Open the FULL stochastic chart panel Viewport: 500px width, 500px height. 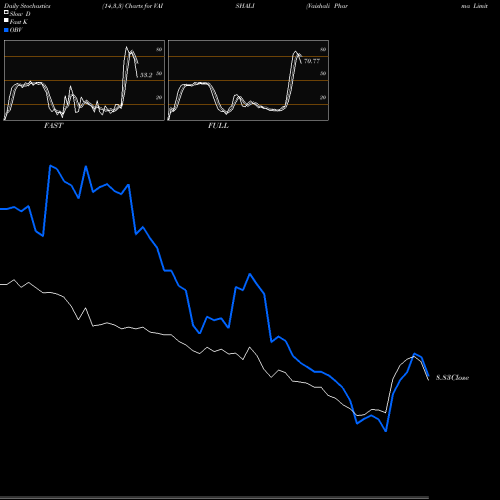[x=248, y=80]
